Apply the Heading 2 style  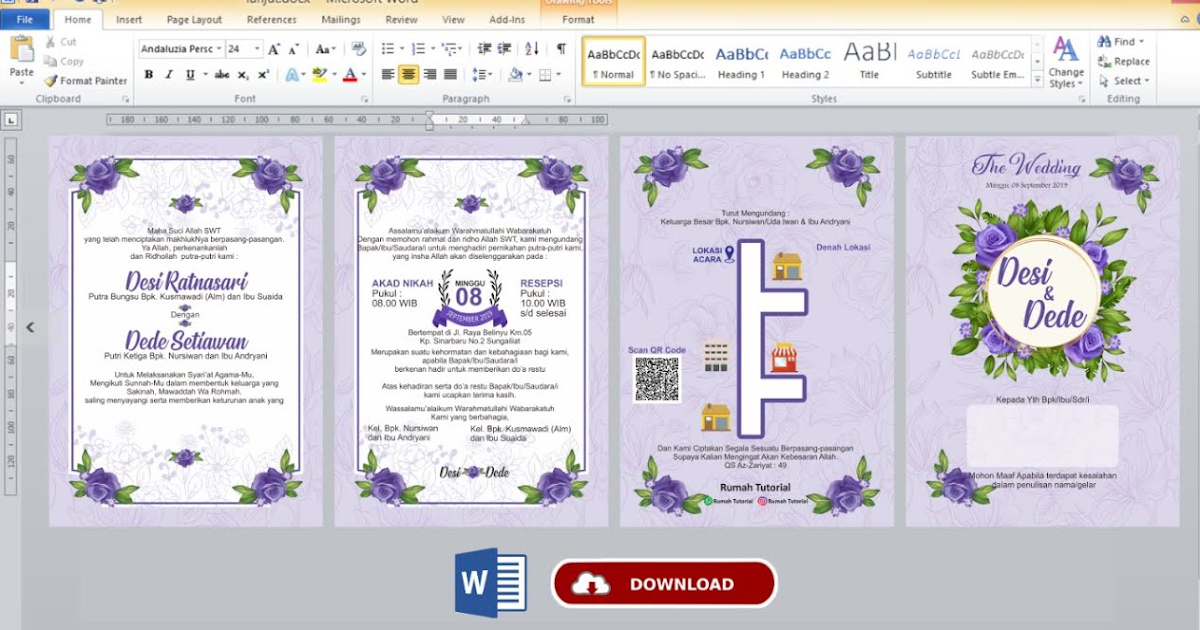tap(805, 62)
